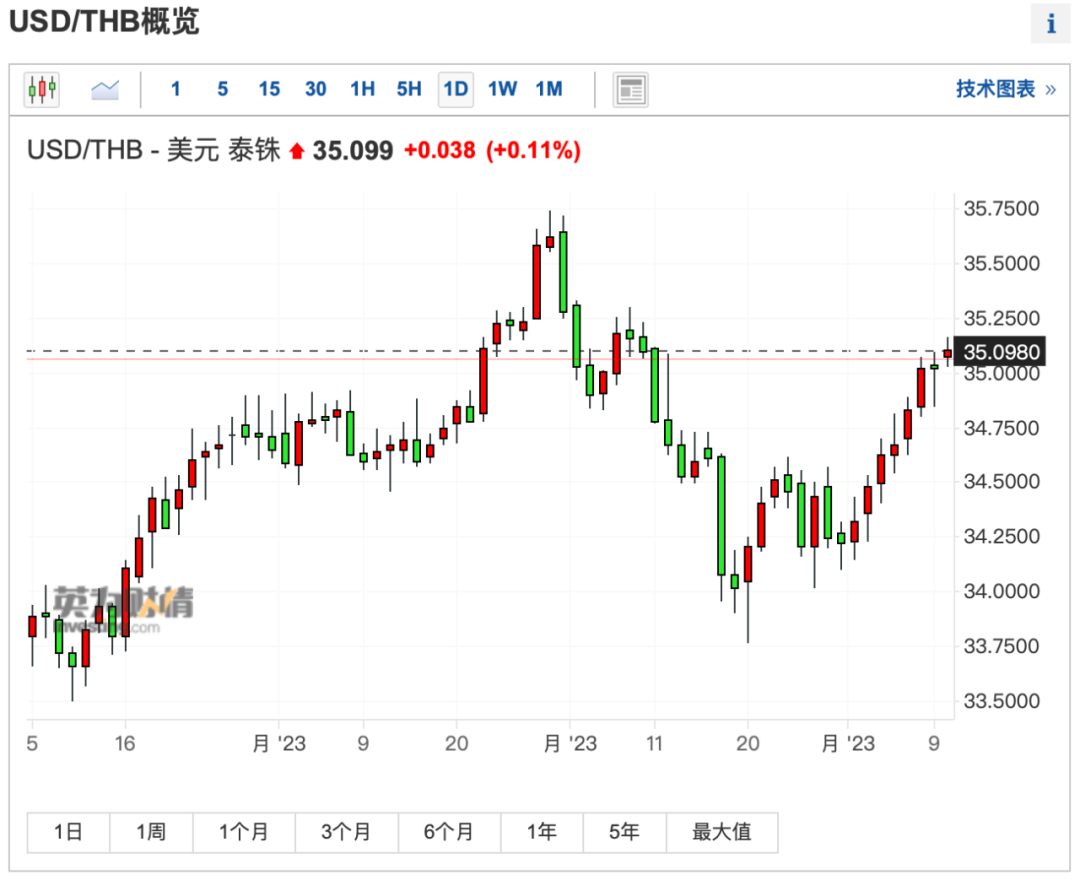
Task: Show the 1日 time range
Action: pos(68,832)
